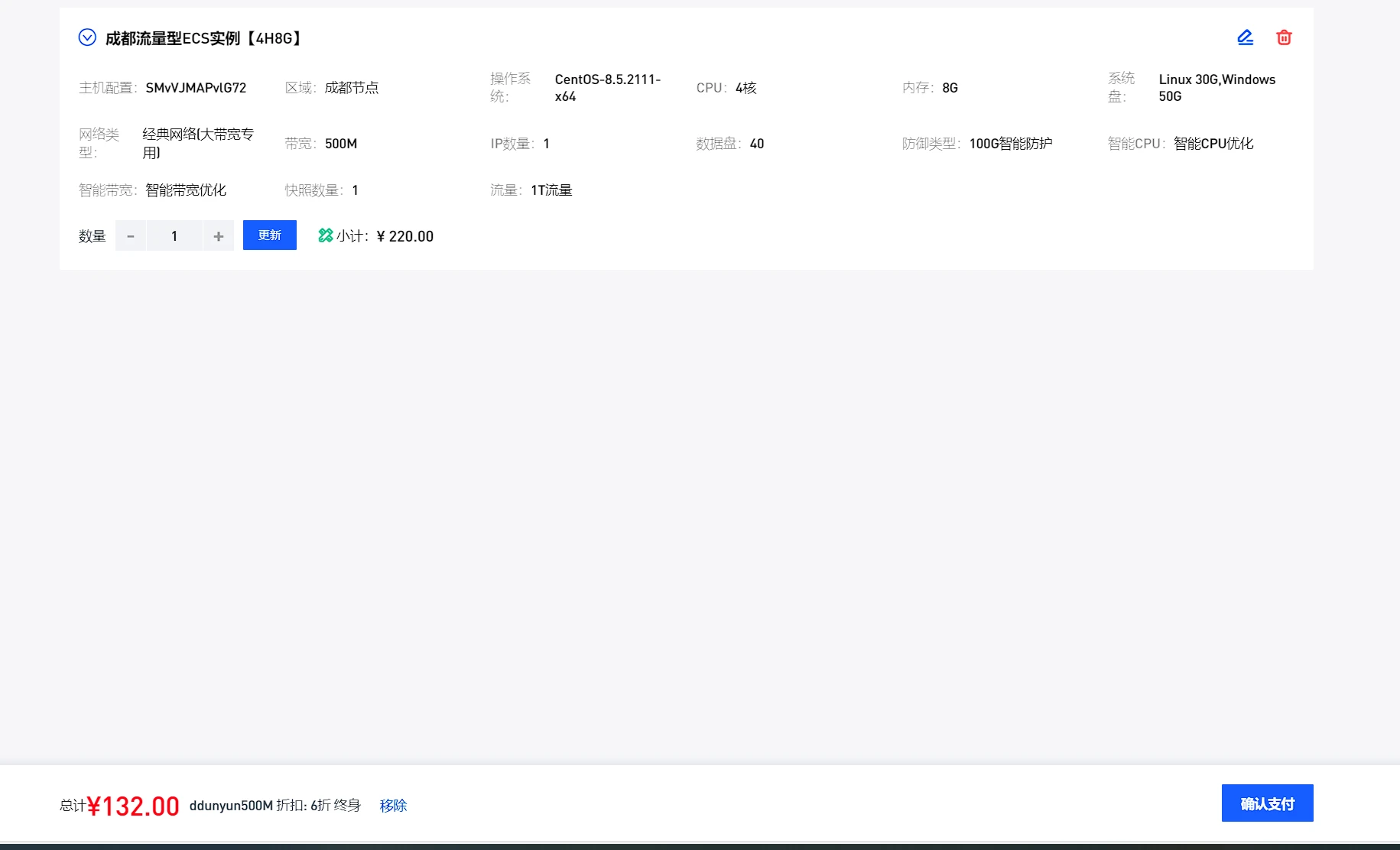Click the ddunyun500M discount code text
Viewport: 1400px width, 850px height.
tap(231, 806)
